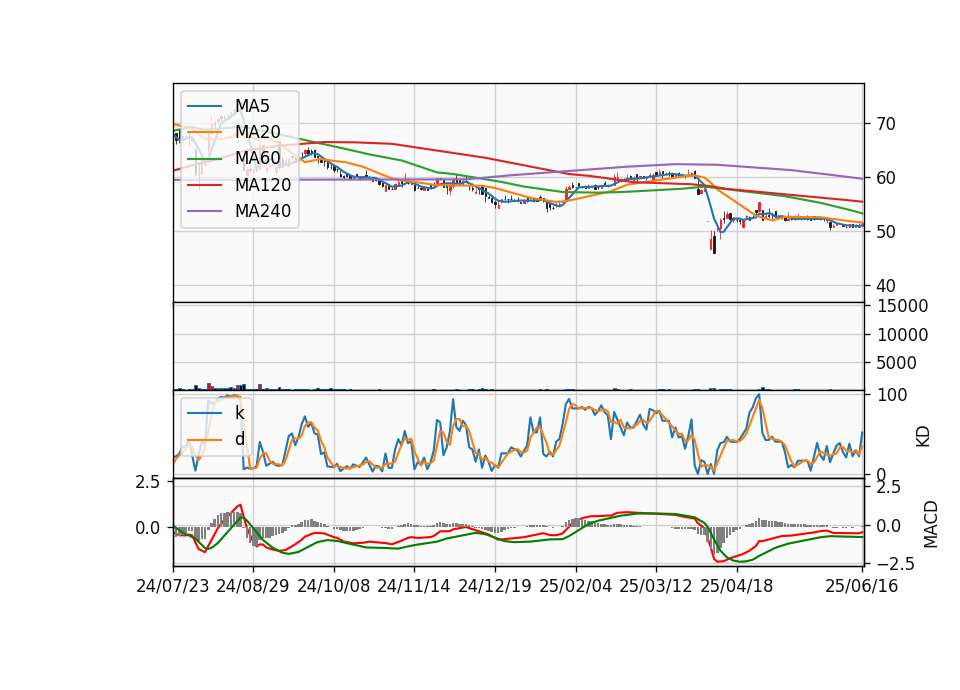Click the d legend label in KD panel

click(x=239, y=439)
